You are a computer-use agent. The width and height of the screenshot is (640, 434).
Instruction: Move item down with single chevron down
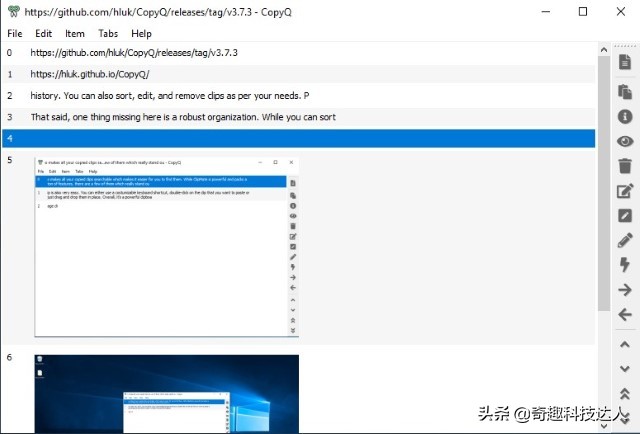coord(624,369)
